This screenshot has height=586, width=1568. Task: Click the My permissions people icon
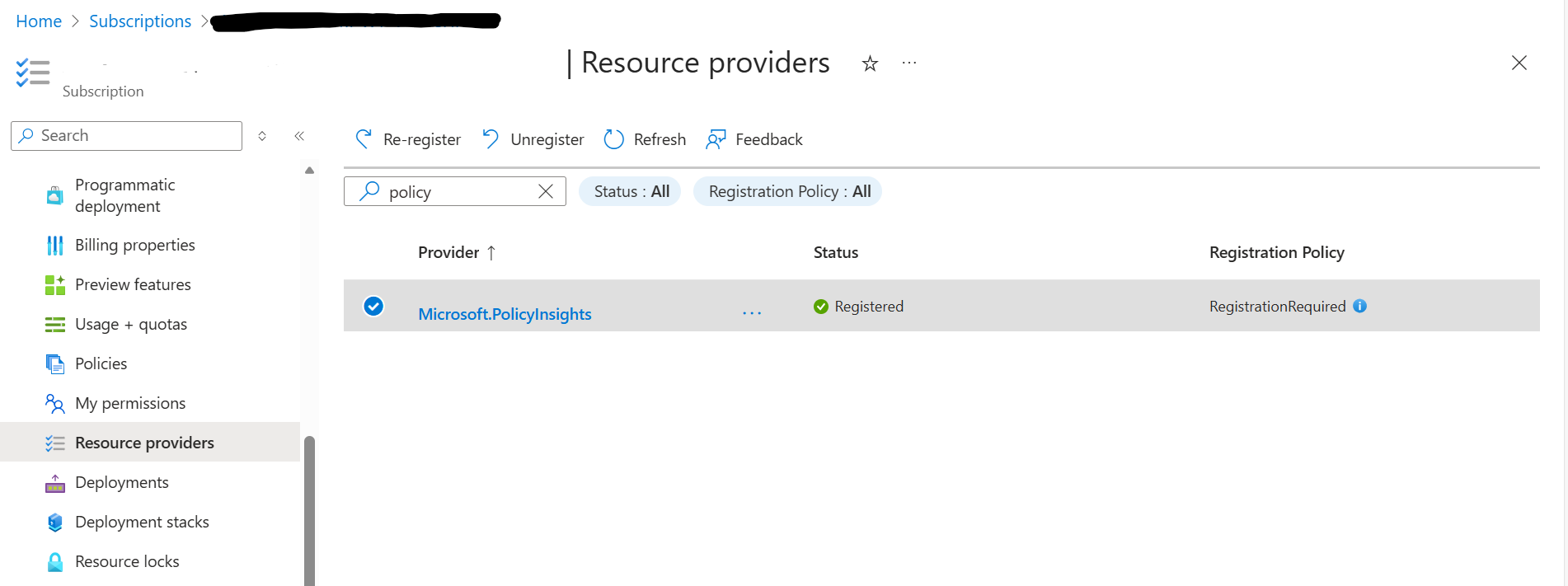pos(55,403)
